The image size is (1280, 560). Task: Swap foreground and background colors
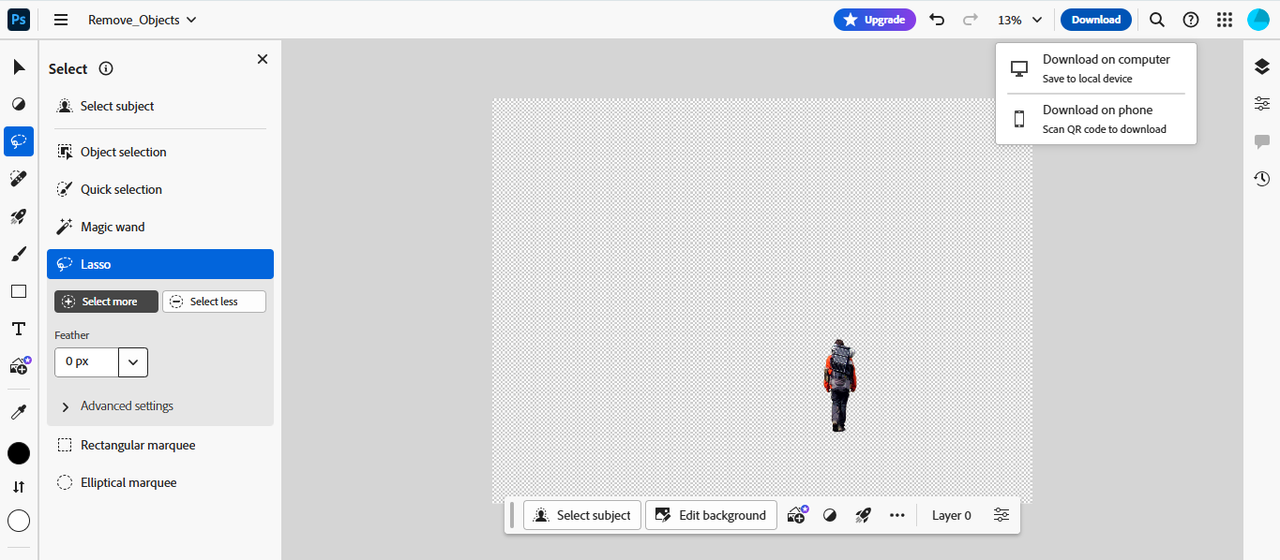click(18, 487)
